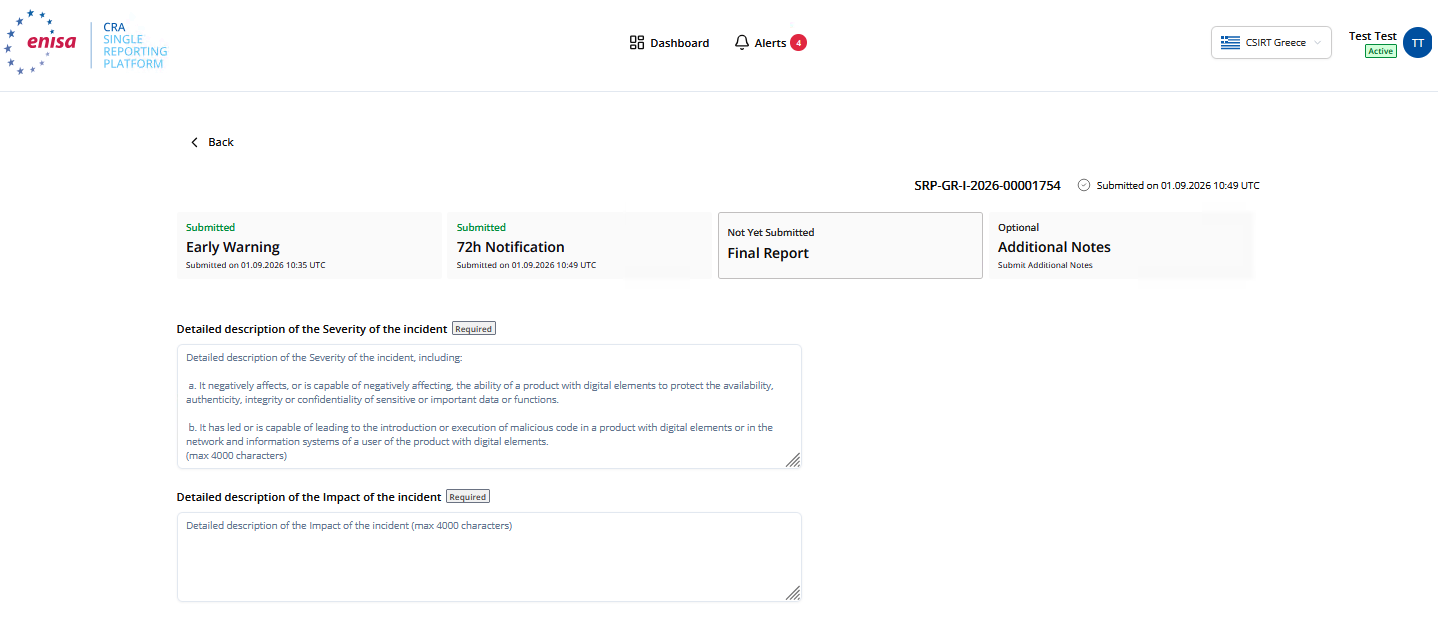Image resolution: width=1438 pixels, height=618 pixels.
Task: Go Back to previous page
Action: point(212,142)
